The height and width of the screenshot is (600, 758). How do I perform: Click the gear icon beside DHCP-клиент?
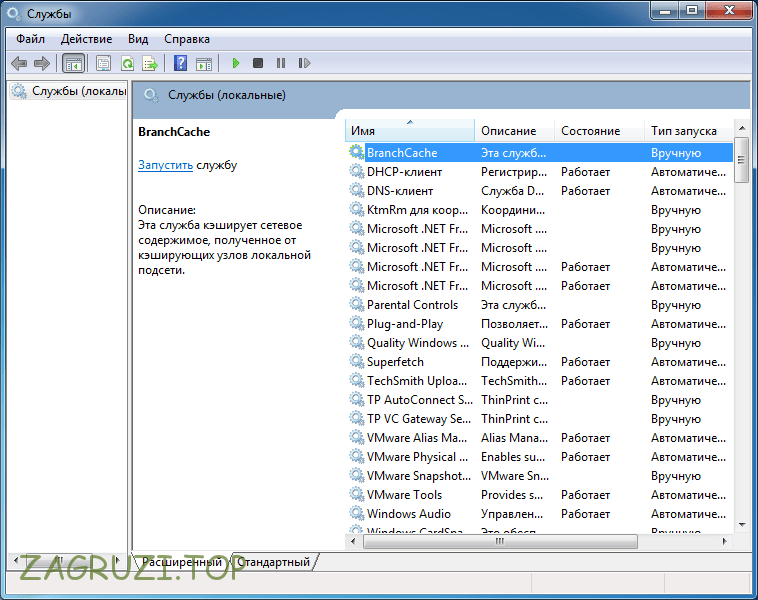tap(357, 171)
